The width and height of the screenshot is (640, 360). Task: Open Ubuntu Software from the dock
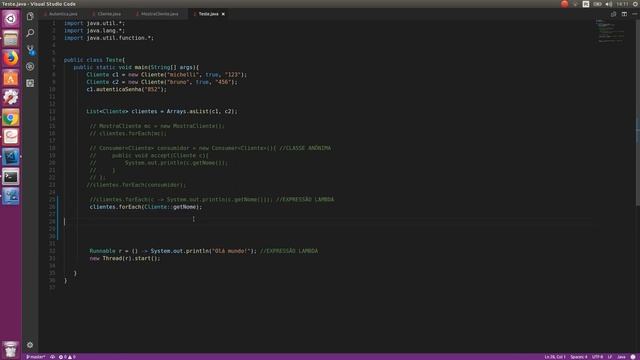tap(11, 78)
